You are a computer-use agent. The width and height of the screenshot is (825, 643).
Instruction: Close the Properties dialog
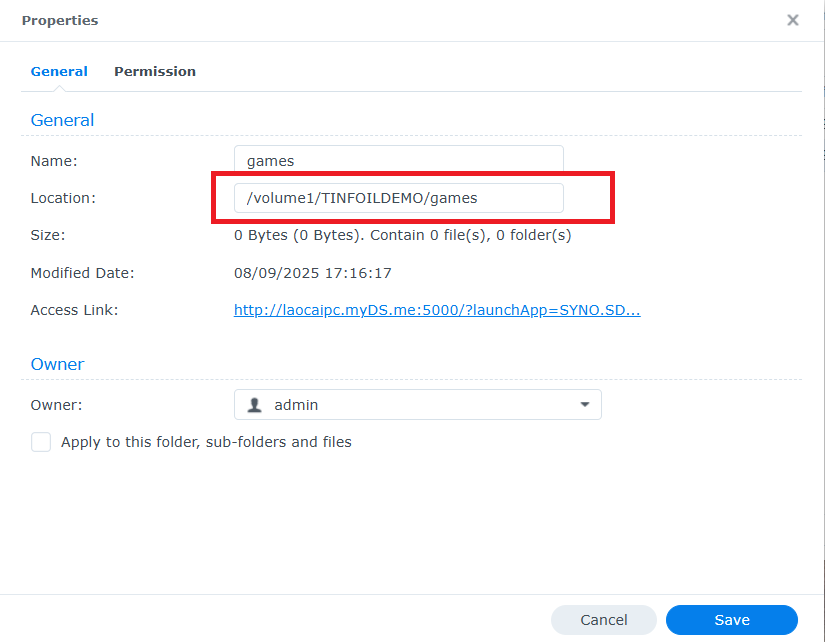coord(793,20)
